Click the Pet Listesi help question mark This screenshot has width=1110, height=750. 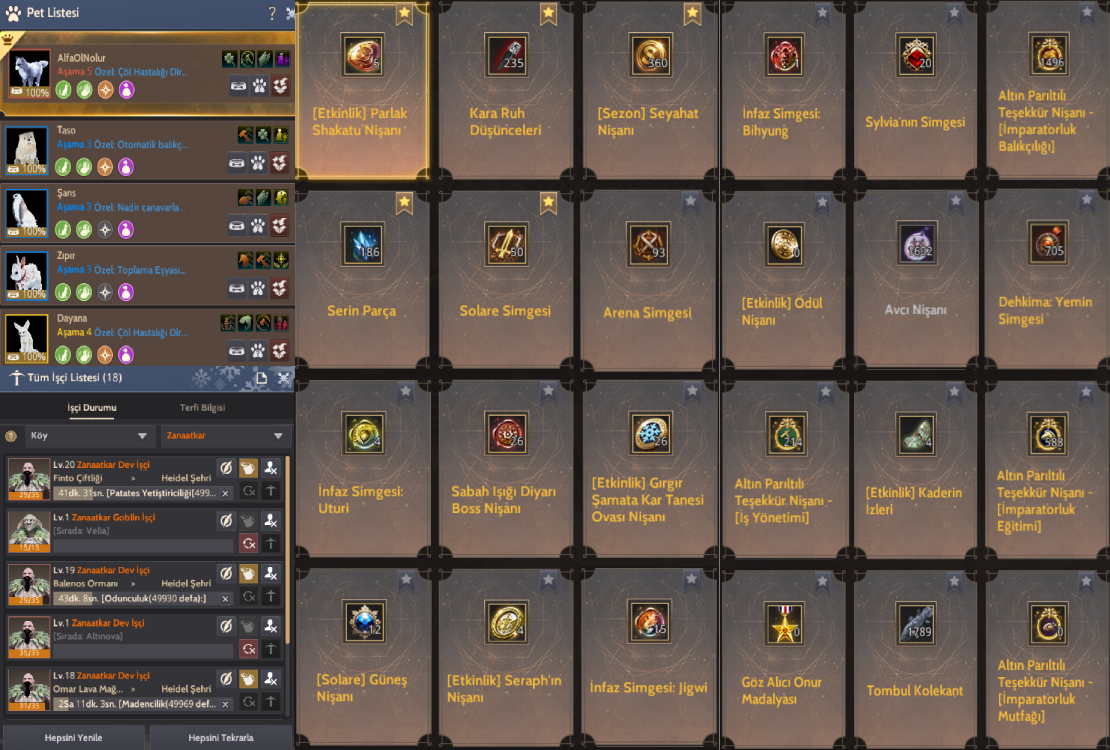tap(272, 13)
